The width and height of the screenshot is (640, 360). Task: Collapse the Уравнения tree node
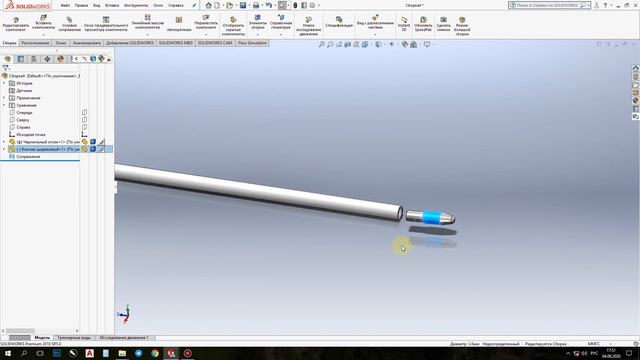point(4,105)
